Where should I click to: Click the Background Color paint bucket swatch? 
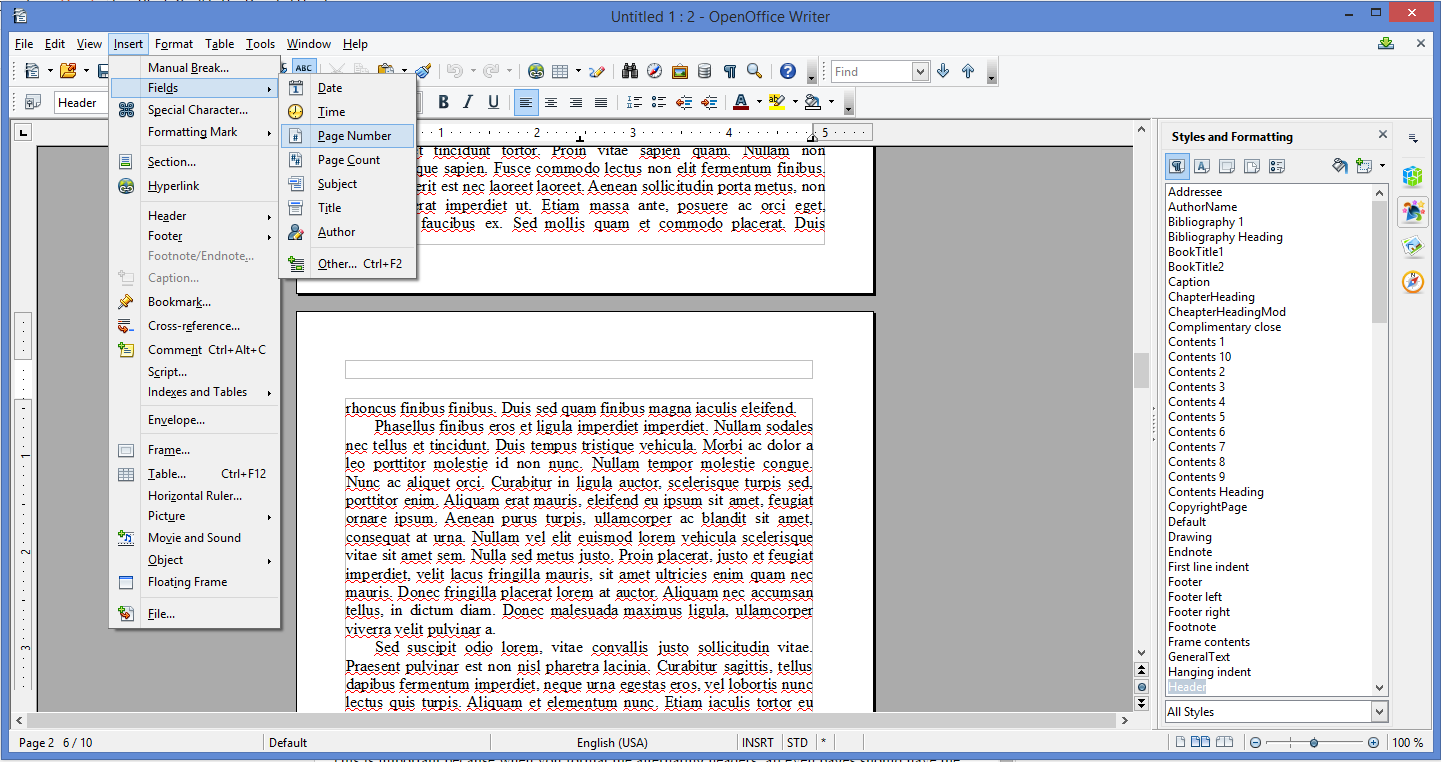(x=812, y=102)
